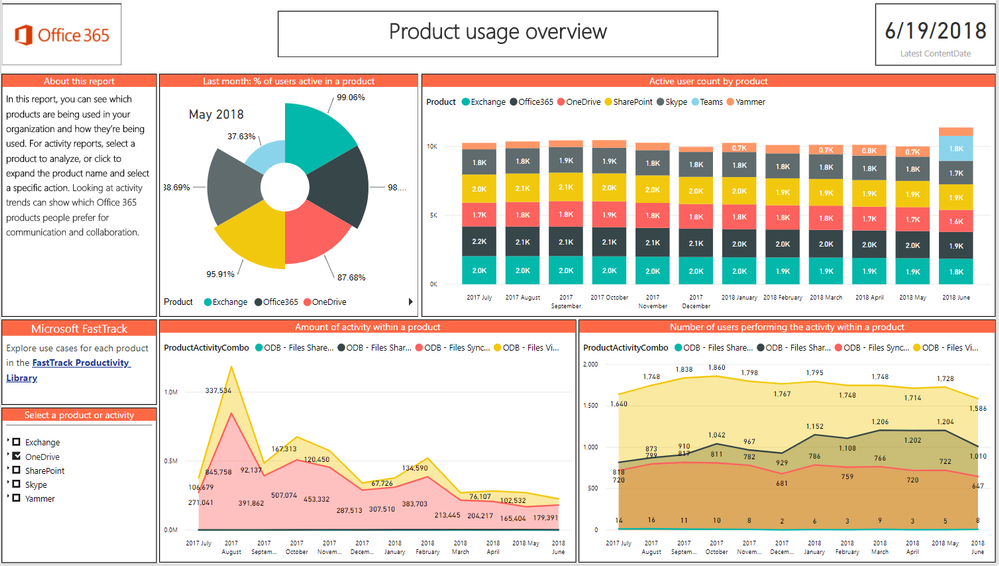Click the light blue Teams pie slice
This screenshot has height=566, width=999.
click(x=268, y=155)
